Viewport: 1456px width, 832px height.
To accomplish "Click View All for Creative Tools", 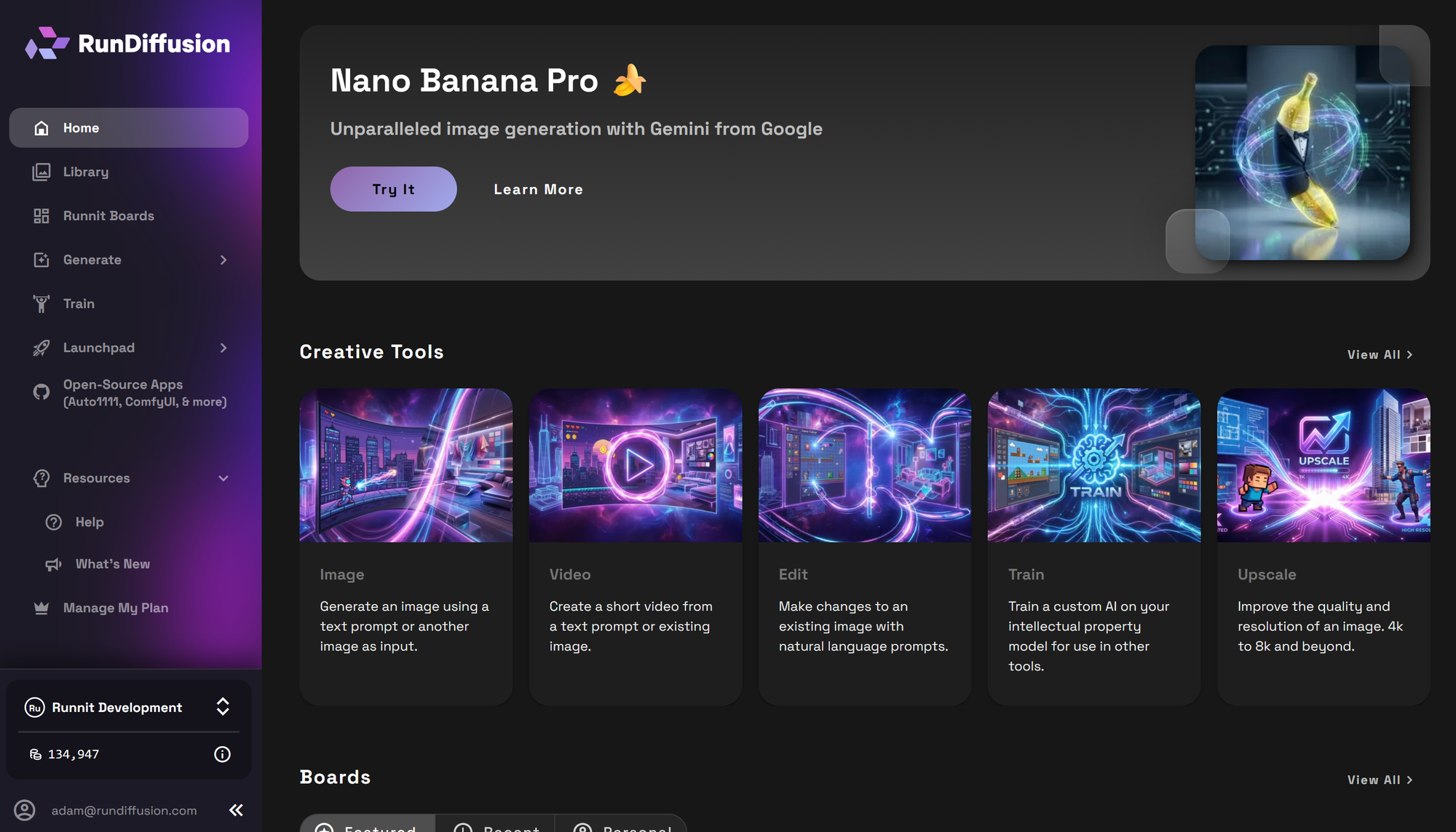I will [1380, 354].
